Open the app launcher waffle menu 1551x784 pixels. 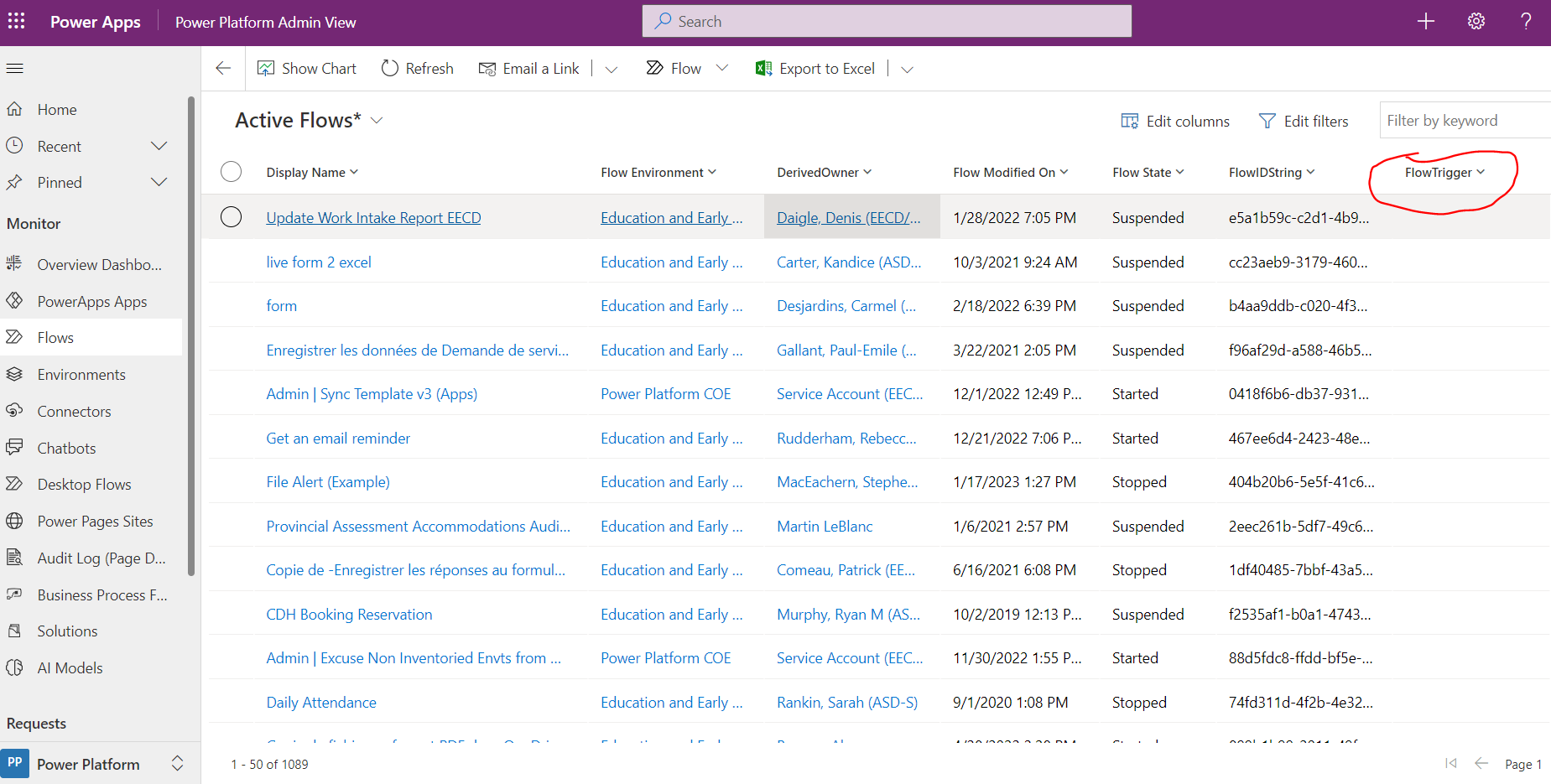pos(16,21)
